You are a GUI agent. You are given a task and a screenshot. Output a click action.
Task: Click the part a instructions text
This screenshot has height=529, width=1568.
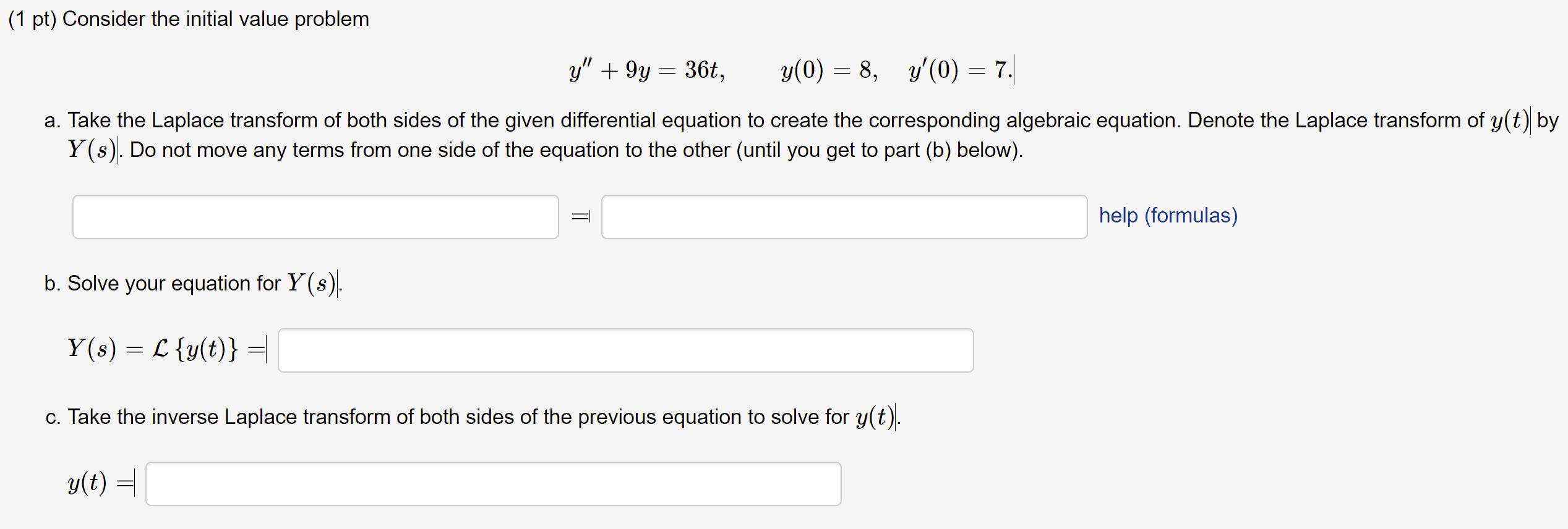click(x=619, y=121)
